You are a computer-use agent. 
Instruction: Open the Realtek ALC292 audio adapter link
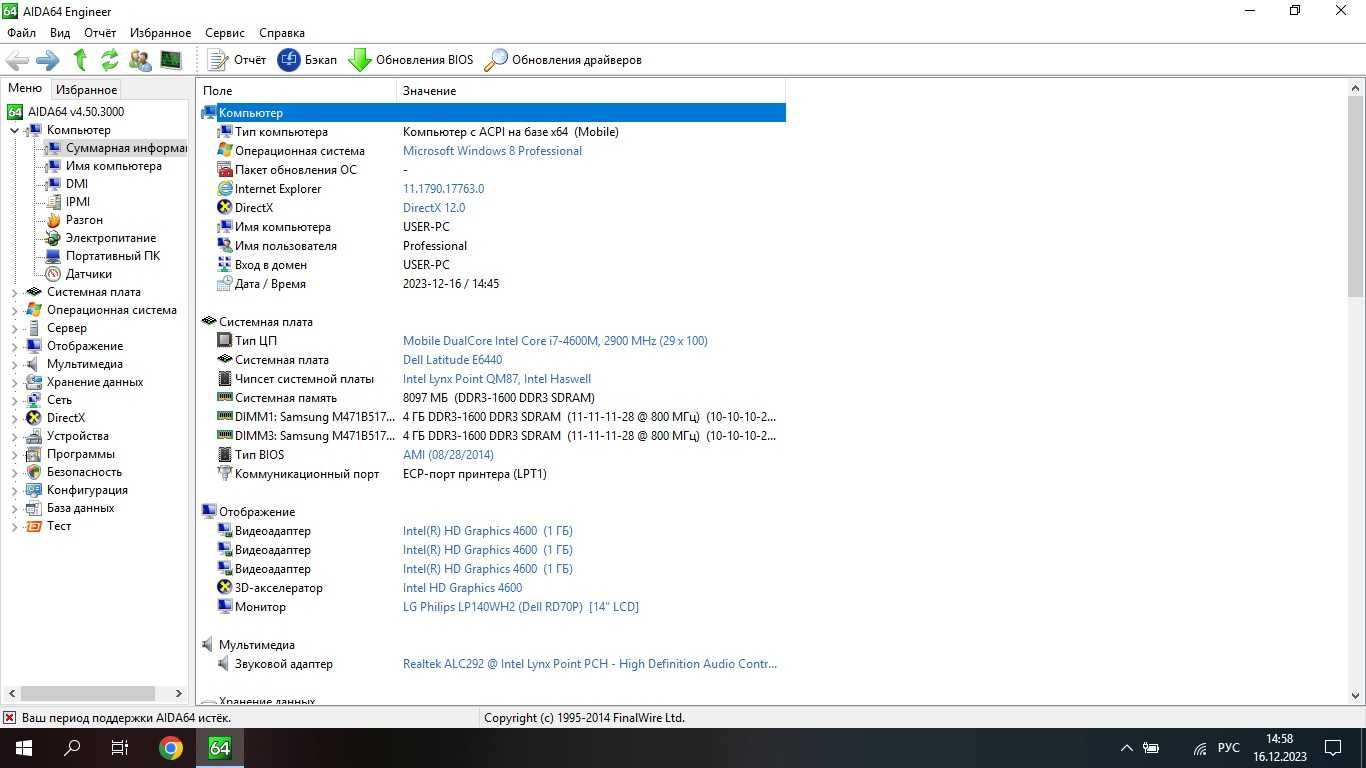(590, 664)
